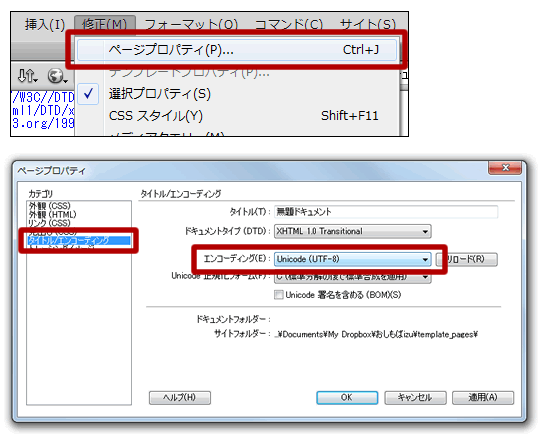Click the キャンセル button

click(415, 398)
